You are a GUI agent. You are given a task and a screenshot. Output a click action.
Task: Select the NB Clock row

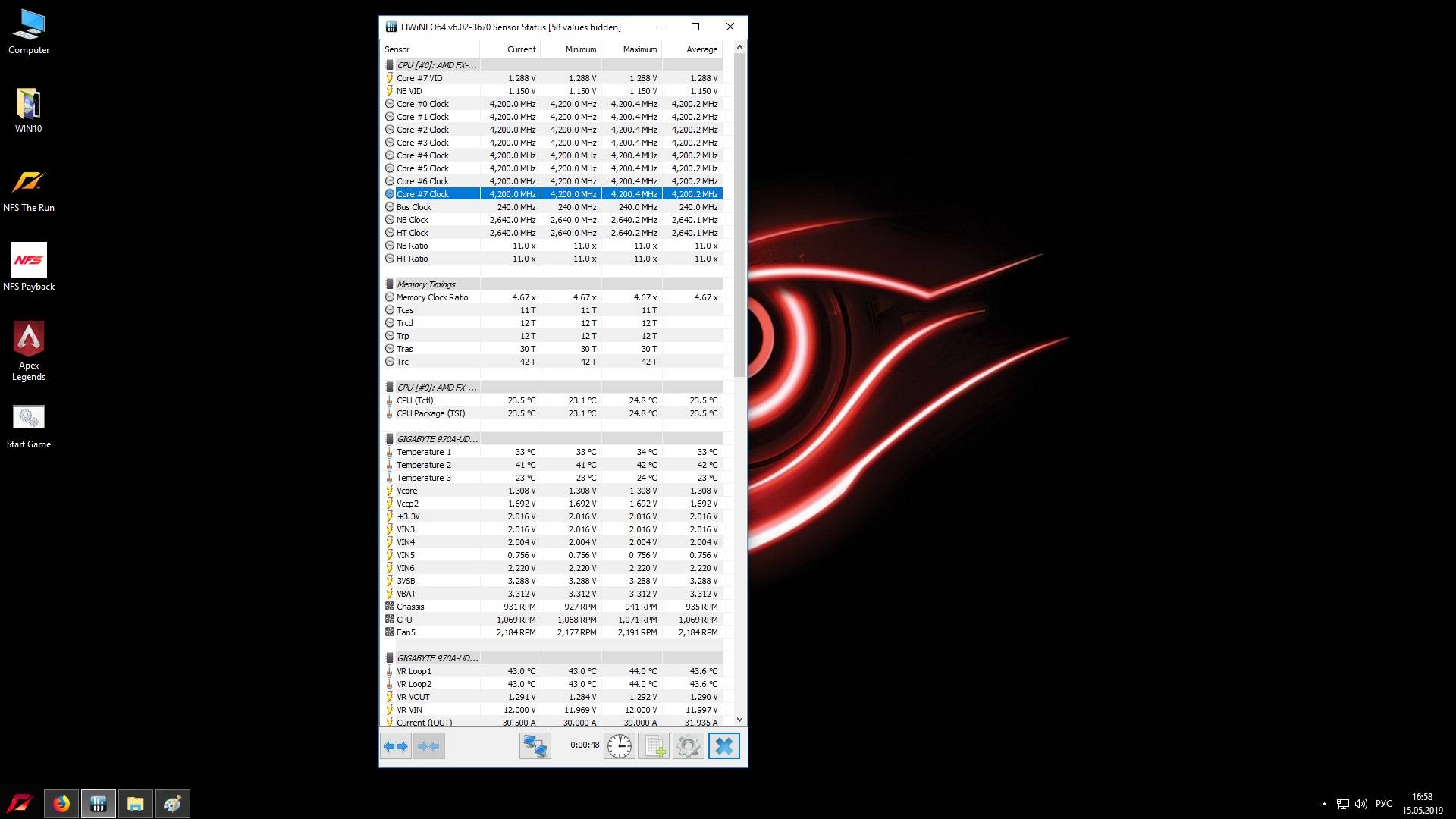click(413, 220)
